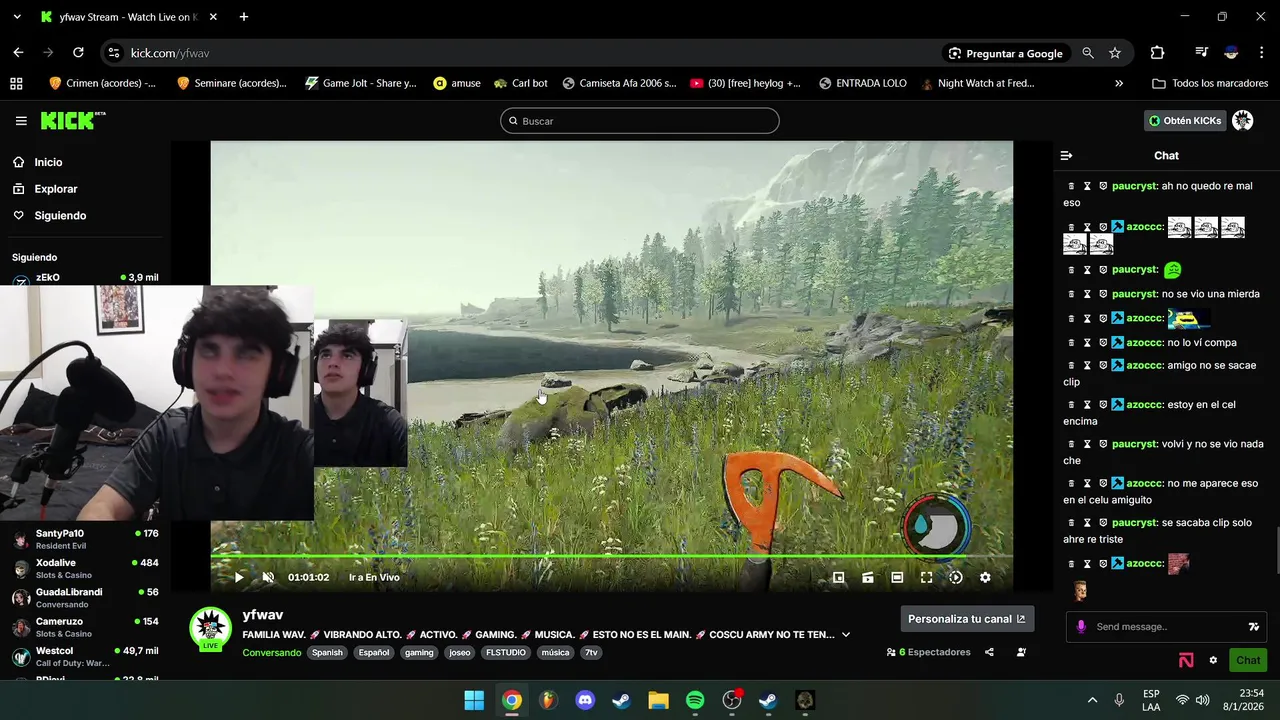Viewport: 1280px width, 720px height.
Task: Open the yfwav channel avatar with LIVE badge
Action: click(210, 628)
